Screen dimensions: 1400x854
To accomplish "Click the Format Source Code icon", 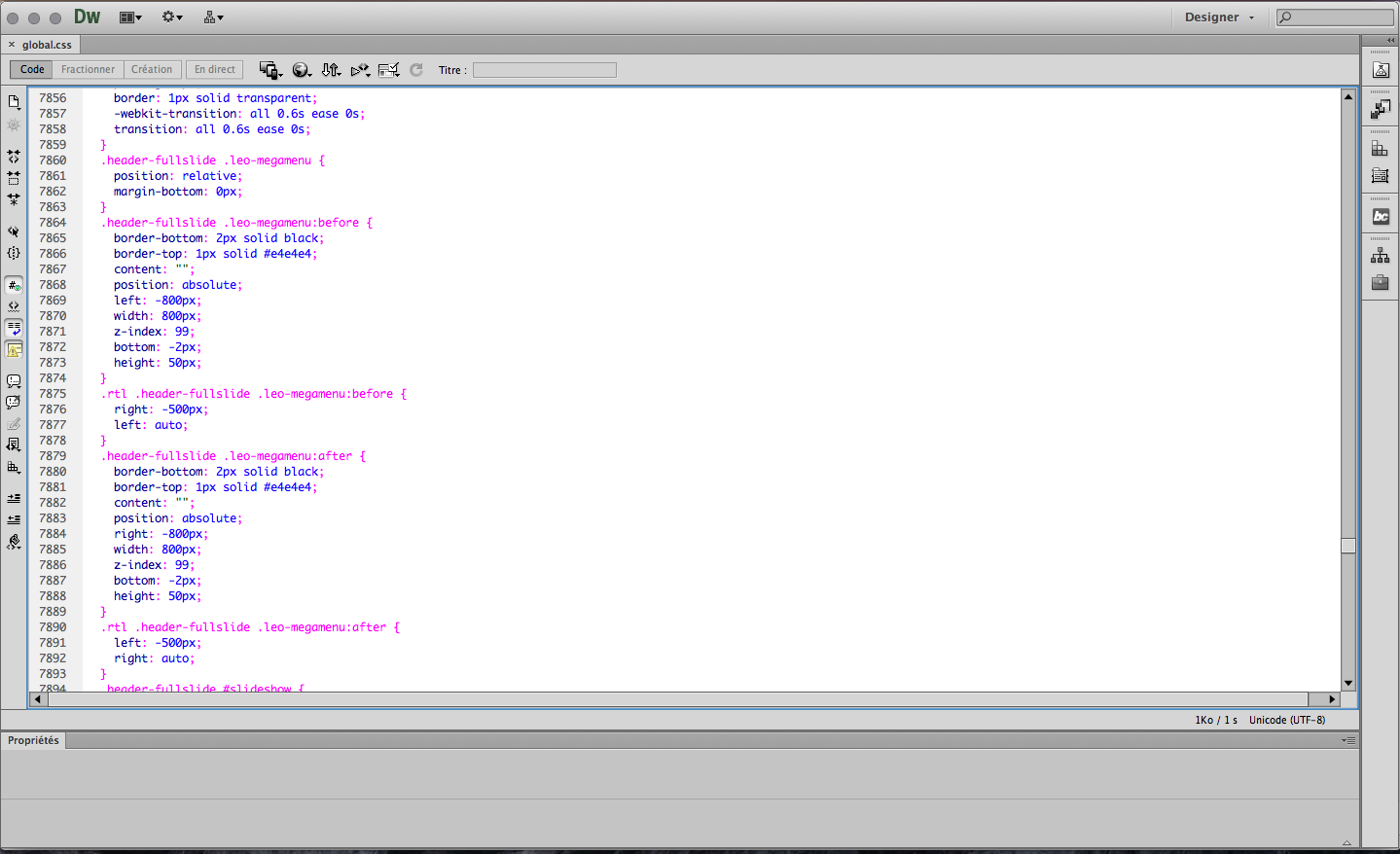I will click(x=14, y=542).
